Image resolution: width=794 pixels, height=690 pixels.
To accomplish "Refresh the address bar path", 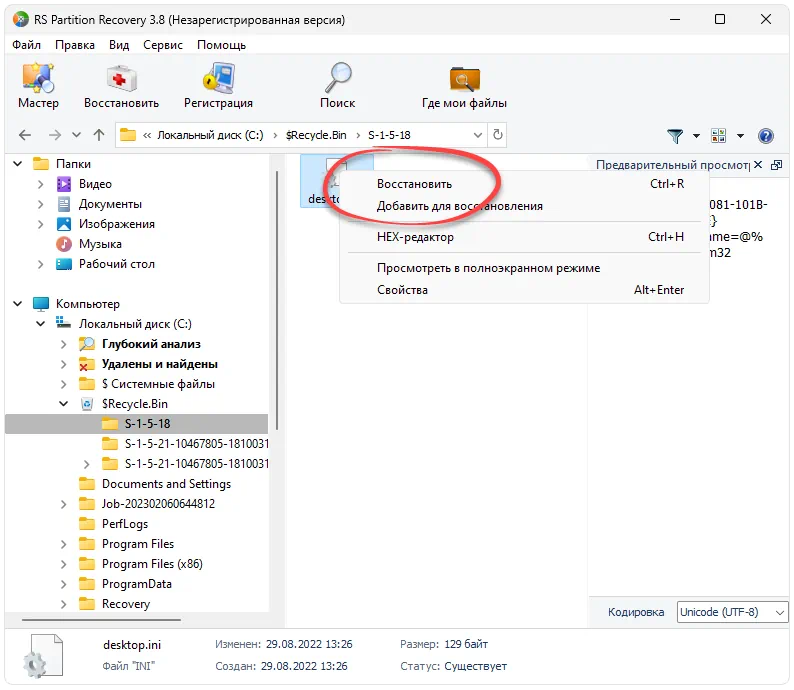I will pos(498,135).
